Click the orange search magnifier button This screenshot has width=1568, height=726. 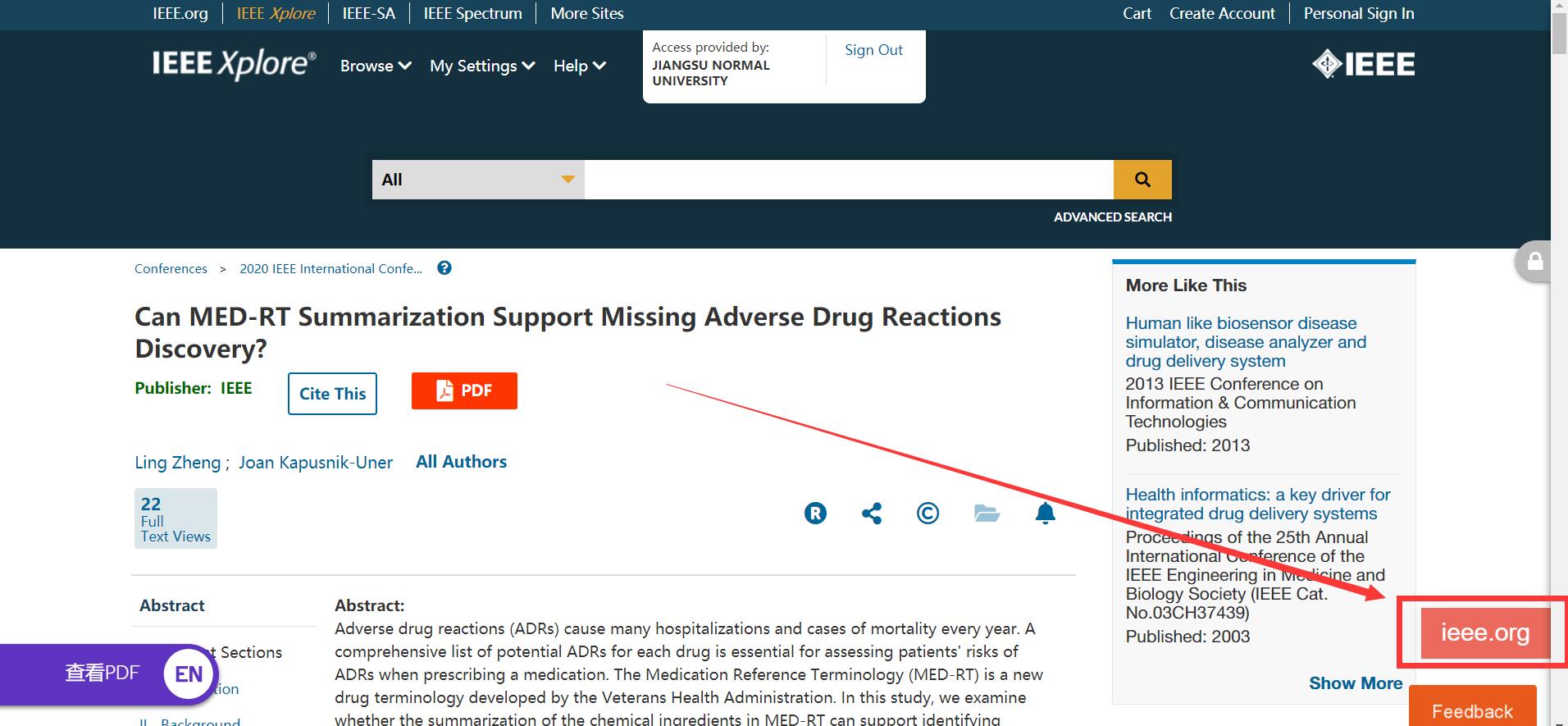(1142, 180)
